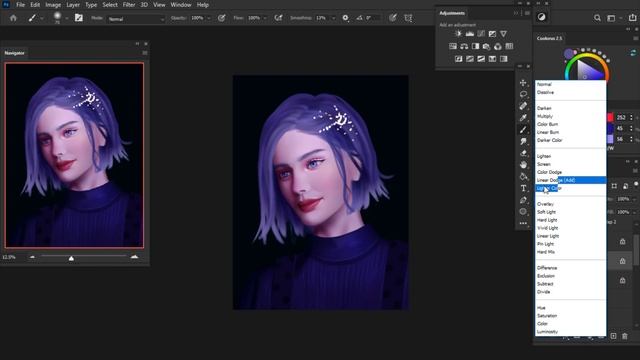
Task: Click the smoothing options gear icon
Action: click(345, 18)
